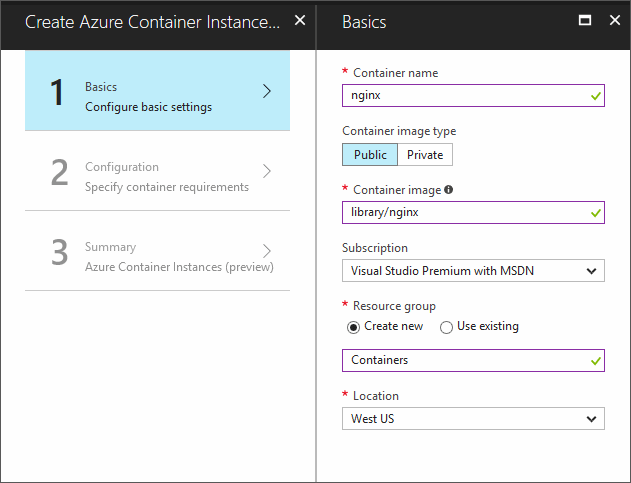Choose the Public image type
The height and width of the screenshot is (483, 631).
point(370,155)
